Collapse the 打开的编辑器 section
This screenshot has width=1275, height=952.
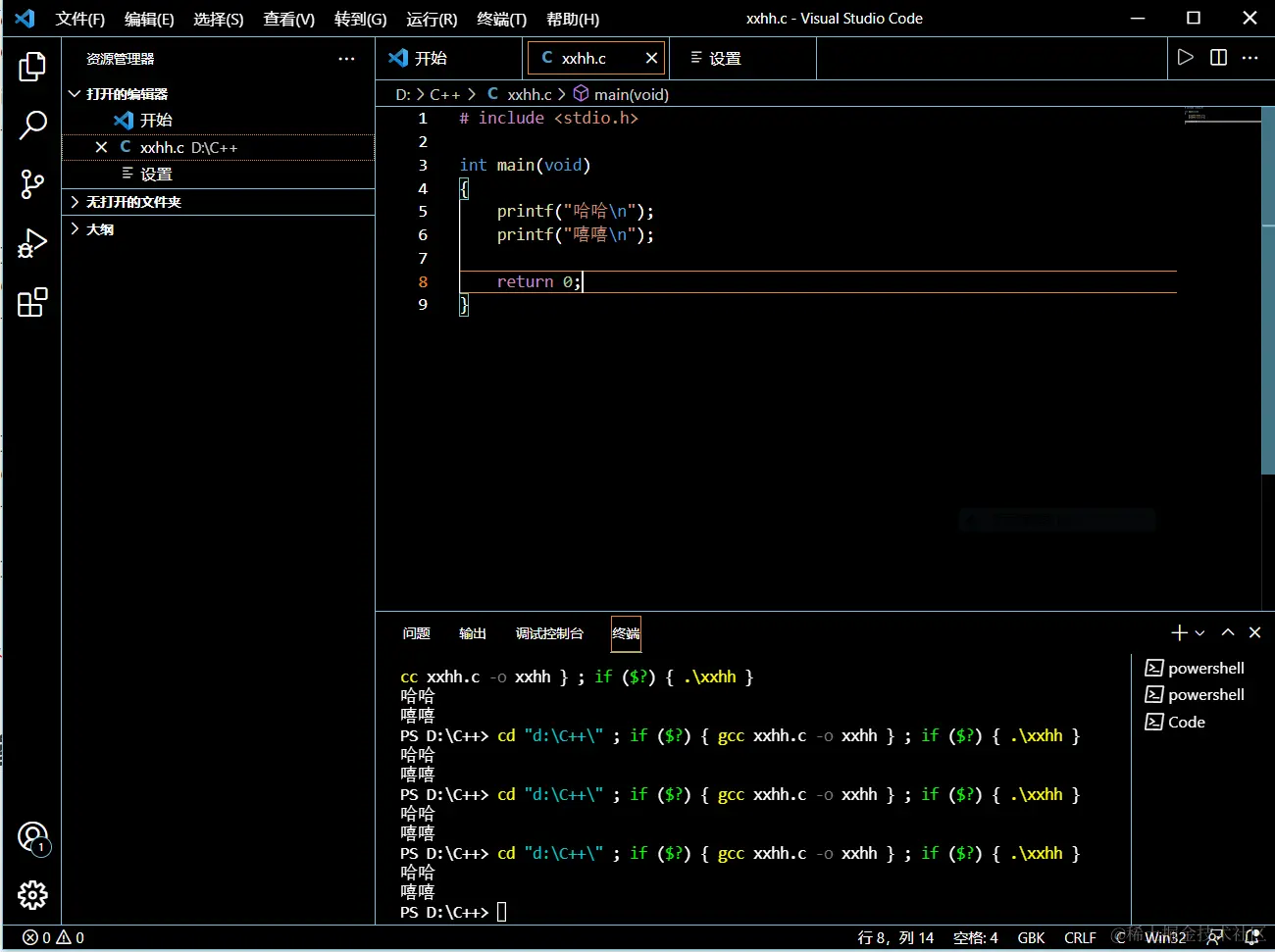(75, 94)
